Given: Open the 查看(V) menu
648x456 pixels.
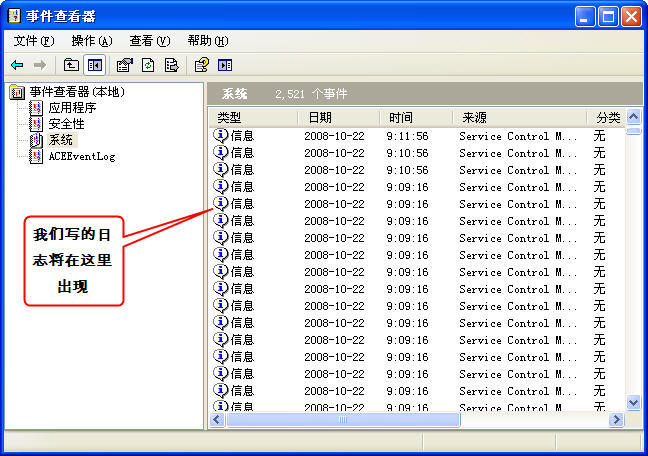Looking at the screenshot, I should (x=150, y=41).
